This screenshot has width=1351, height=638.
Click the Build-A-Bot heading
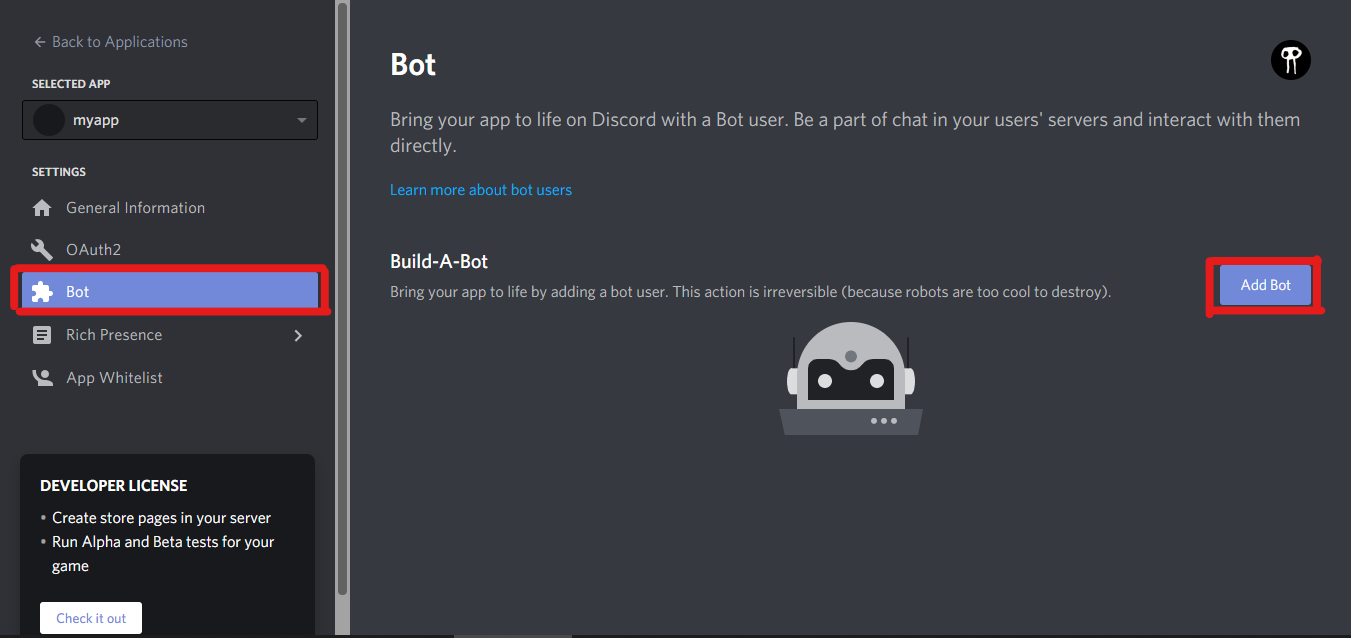click(x=439, y=262)
